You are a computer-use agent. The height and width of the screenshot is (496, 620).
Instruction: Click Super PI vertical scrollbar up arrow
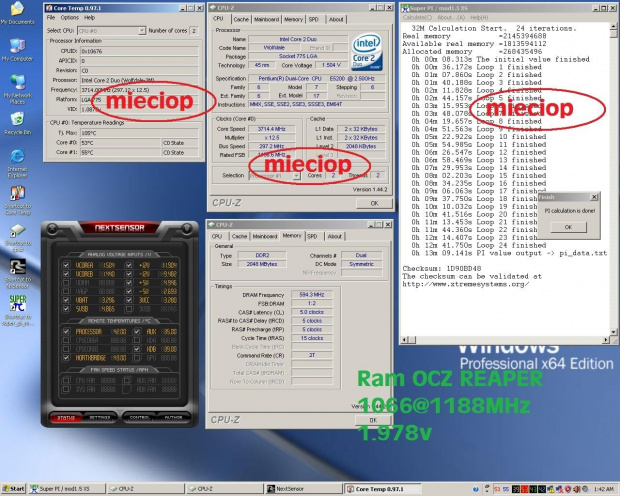tap(614, 27)
